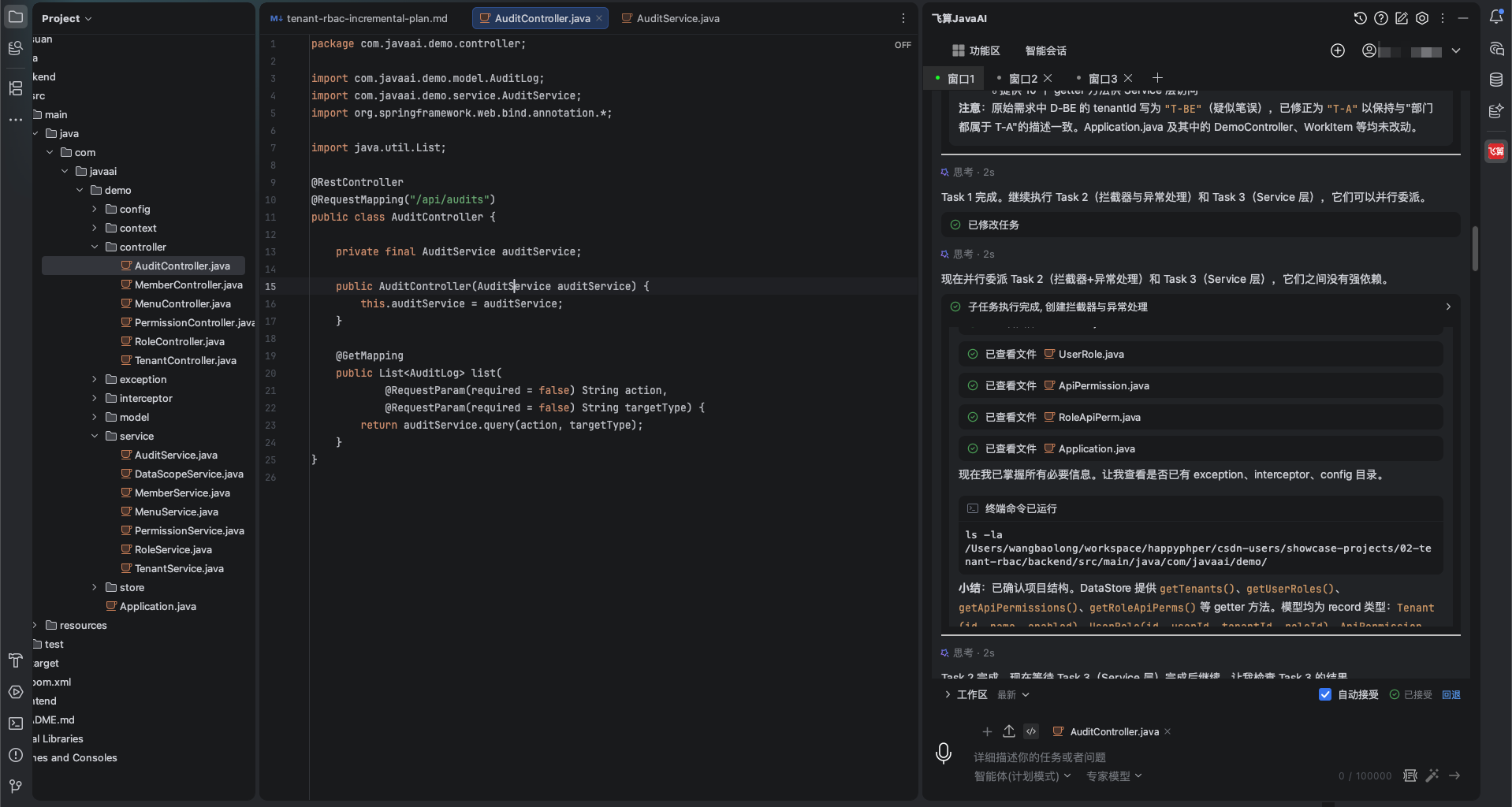Select the 窗口2 chat tab

[x=1023, y=78]
